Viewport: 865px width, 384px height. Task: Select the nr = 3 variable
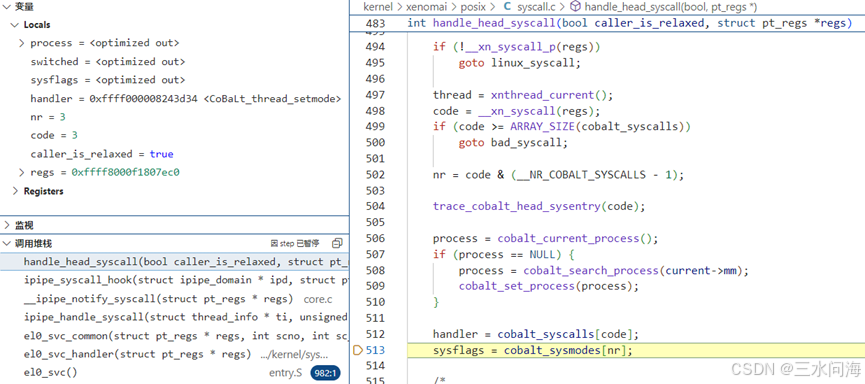(174, 117)
